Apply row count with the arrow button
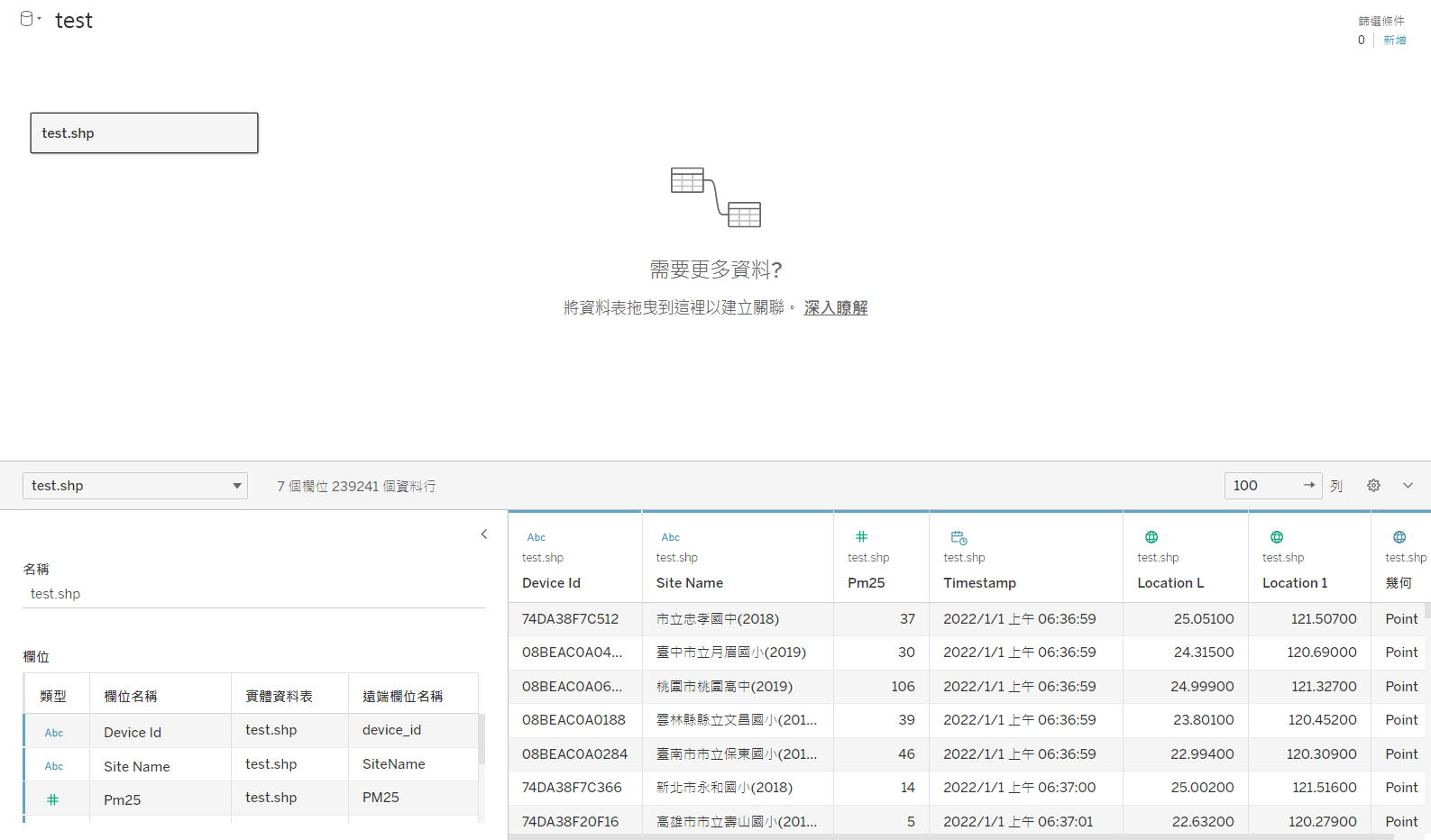Image resolution: width=1431 pixels, height=840 pixels. pyautogui.click(x=1308, y=485)
